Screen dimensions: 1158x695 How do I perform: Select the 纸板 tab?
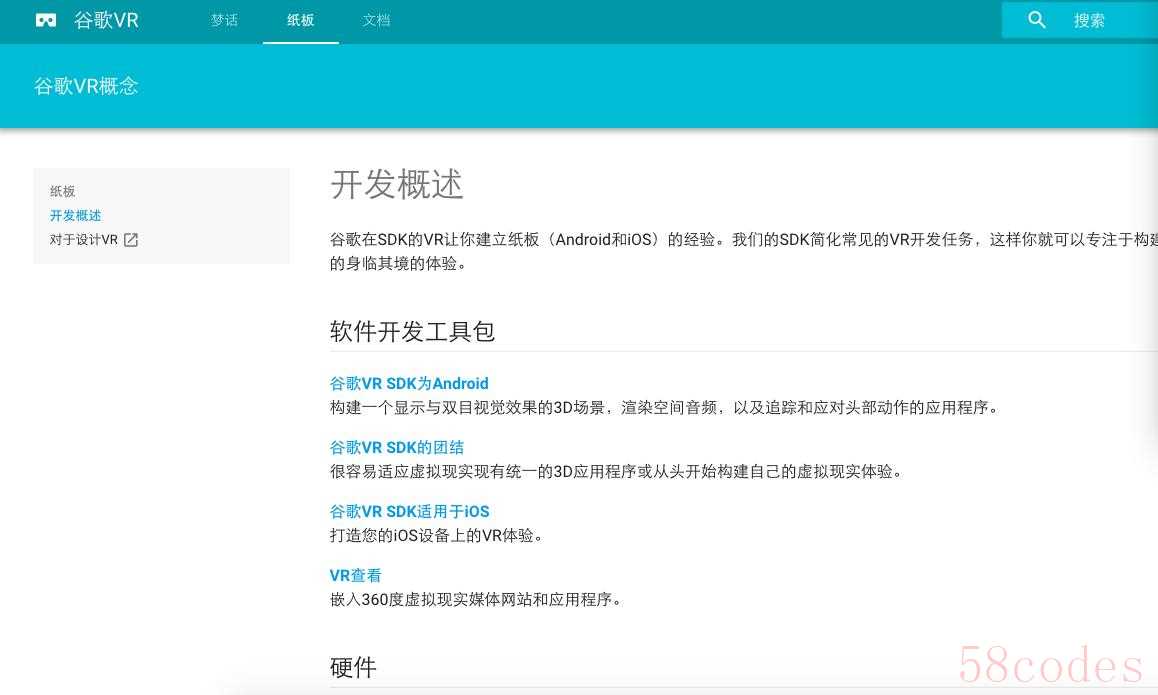(301, 20)
